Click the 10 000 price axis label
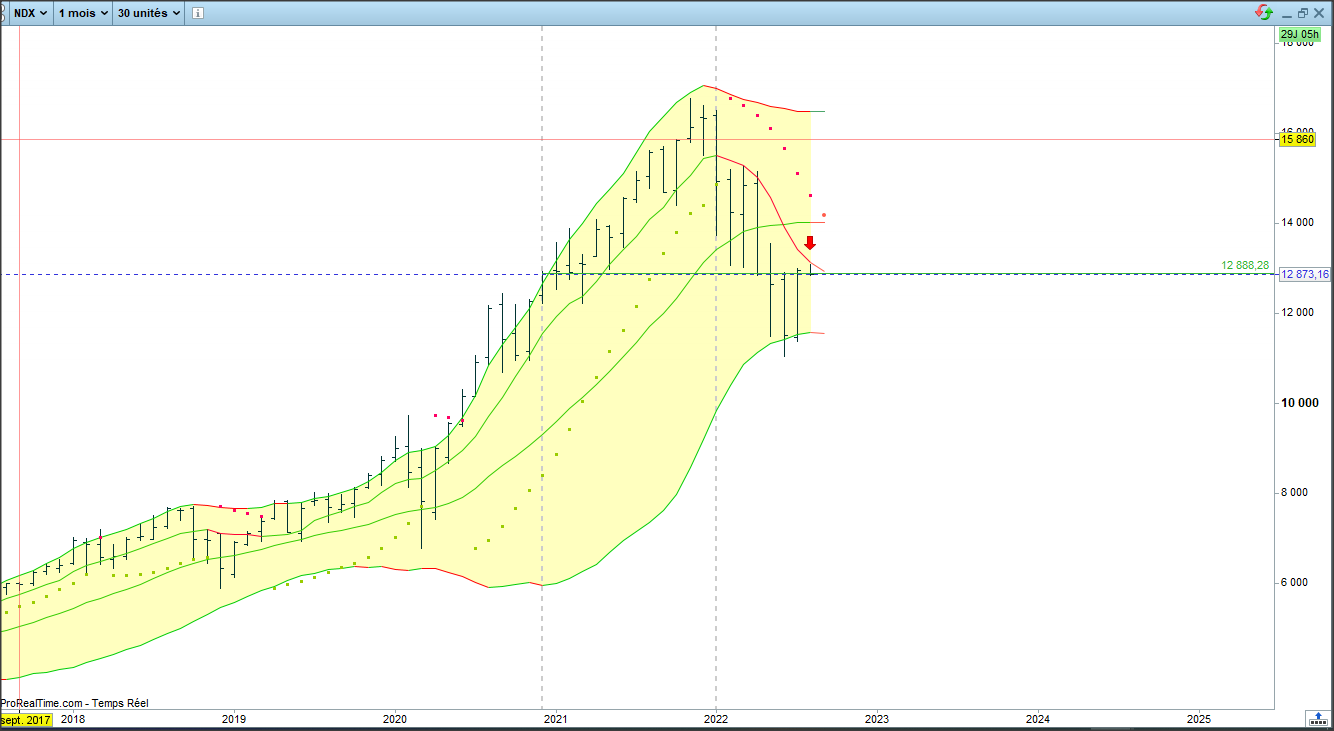1334x731 pixels. (x=1300, y=402)
